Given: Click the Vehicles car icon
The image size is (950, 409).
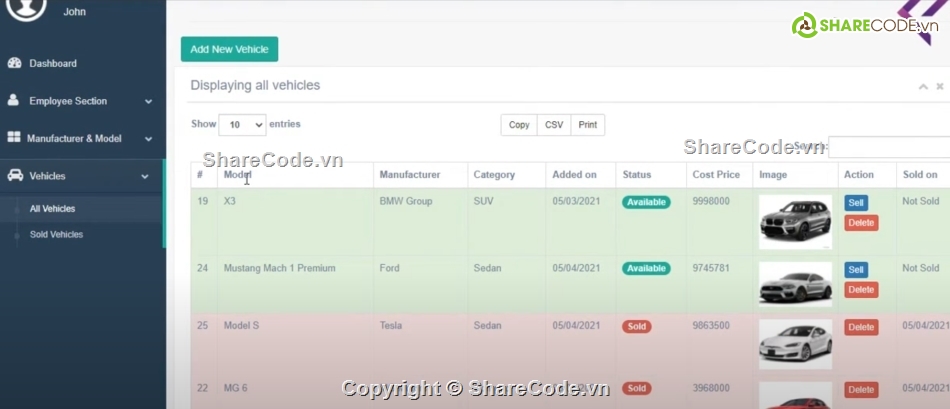Looking at the screenshot, I should [x=15, y=176].
